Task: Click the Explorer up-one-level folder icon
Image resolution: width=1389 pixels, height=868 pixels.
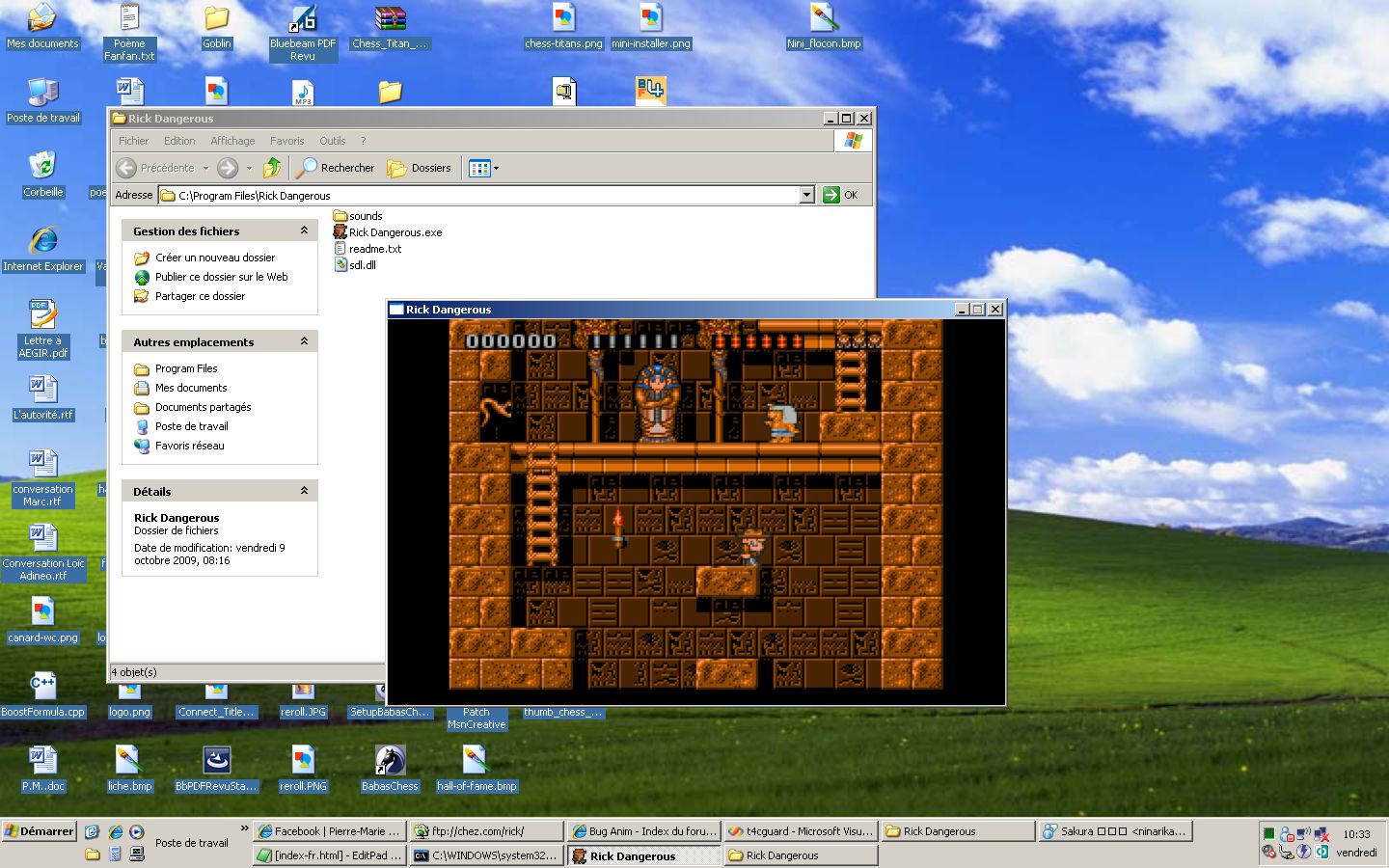Action: 272,168
